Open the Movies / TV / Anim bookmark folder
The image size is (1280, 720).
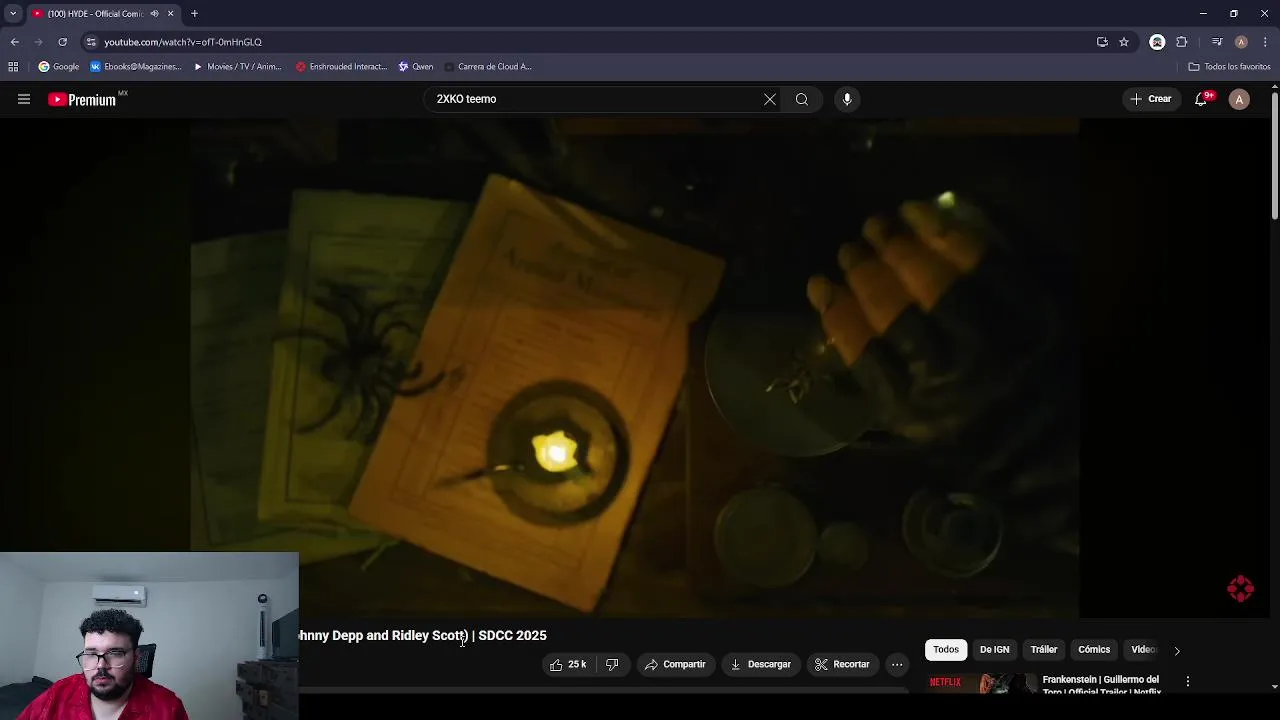click(237, 67)
